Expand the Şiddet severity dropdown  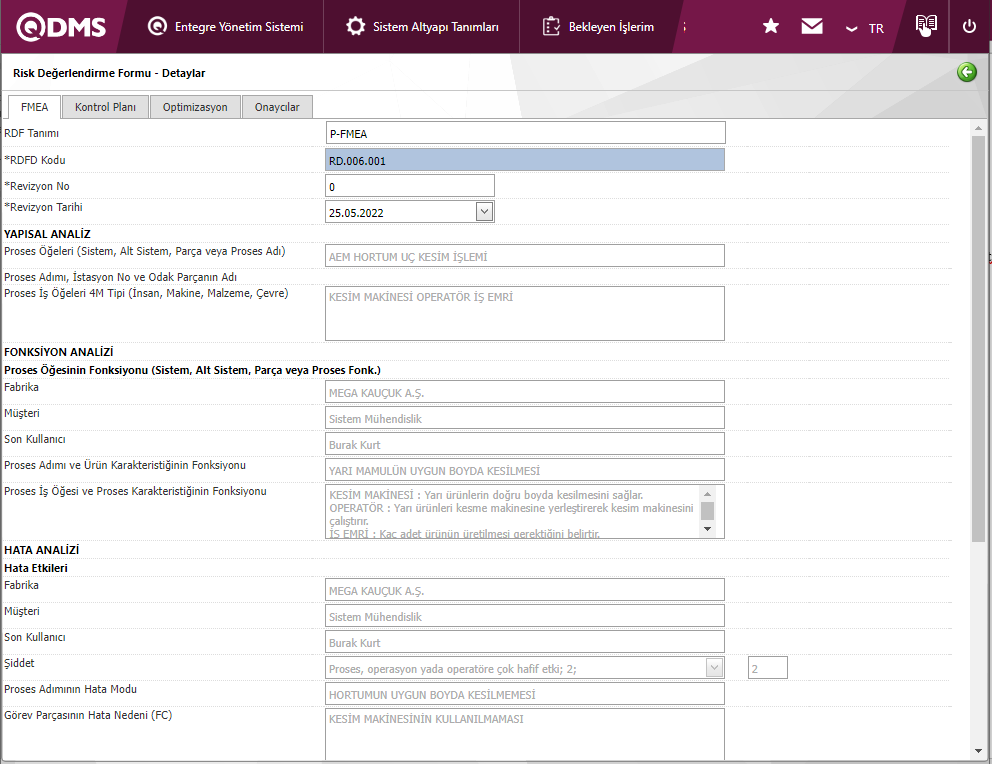(x=714, y=667)
